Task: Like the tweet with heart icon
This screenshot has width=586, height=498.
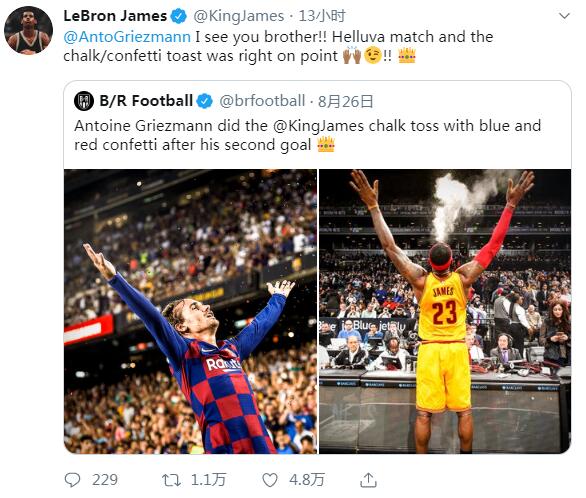Action: 270,480
